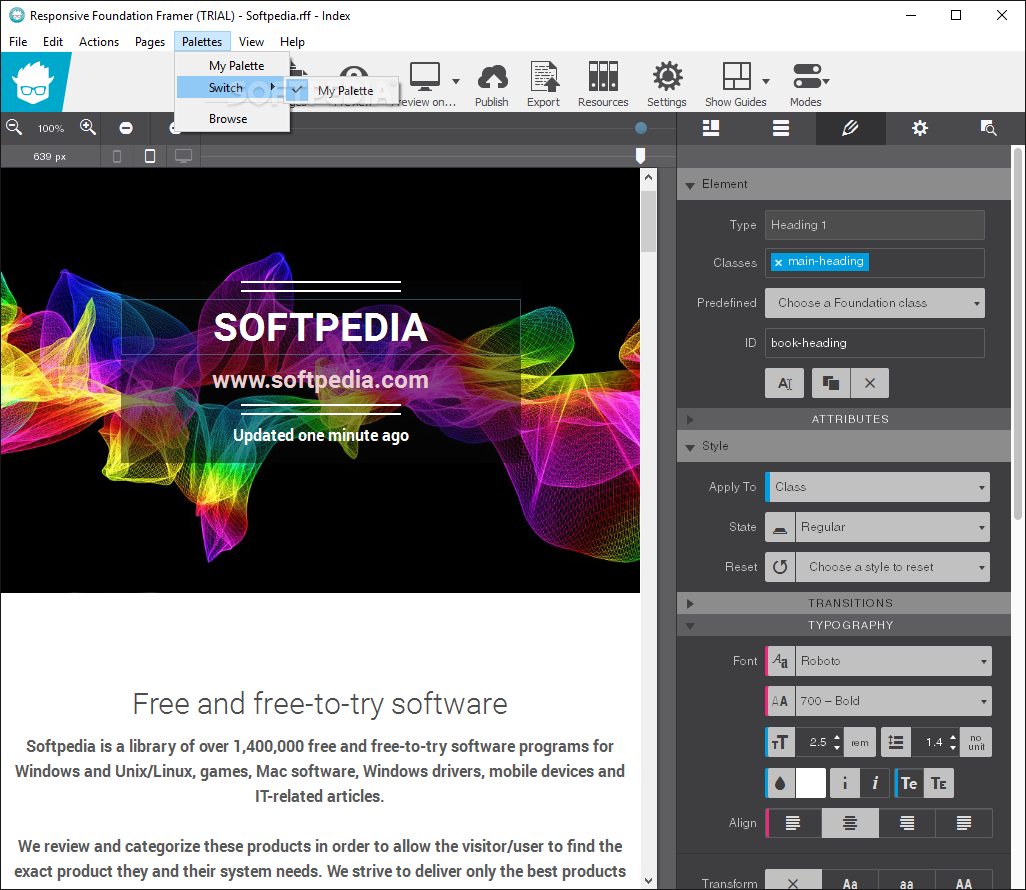
Task: Open the Predefined Foundation class dropdown
Action: tap(875, 303)
